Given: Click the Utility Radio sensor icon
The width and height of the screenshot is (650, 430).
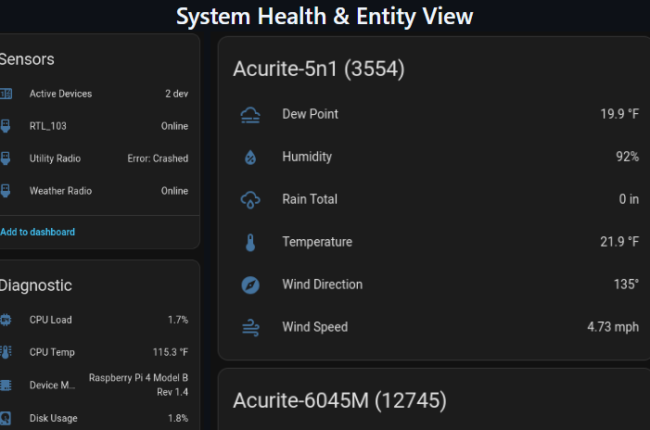Looking at the screenshot, I should pyautogui.click(x=5, y=158).
